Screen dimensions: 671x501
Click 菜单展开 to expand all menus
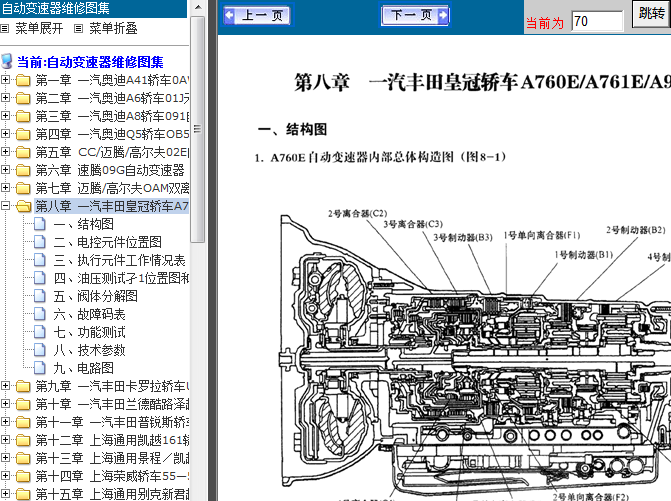39,29
